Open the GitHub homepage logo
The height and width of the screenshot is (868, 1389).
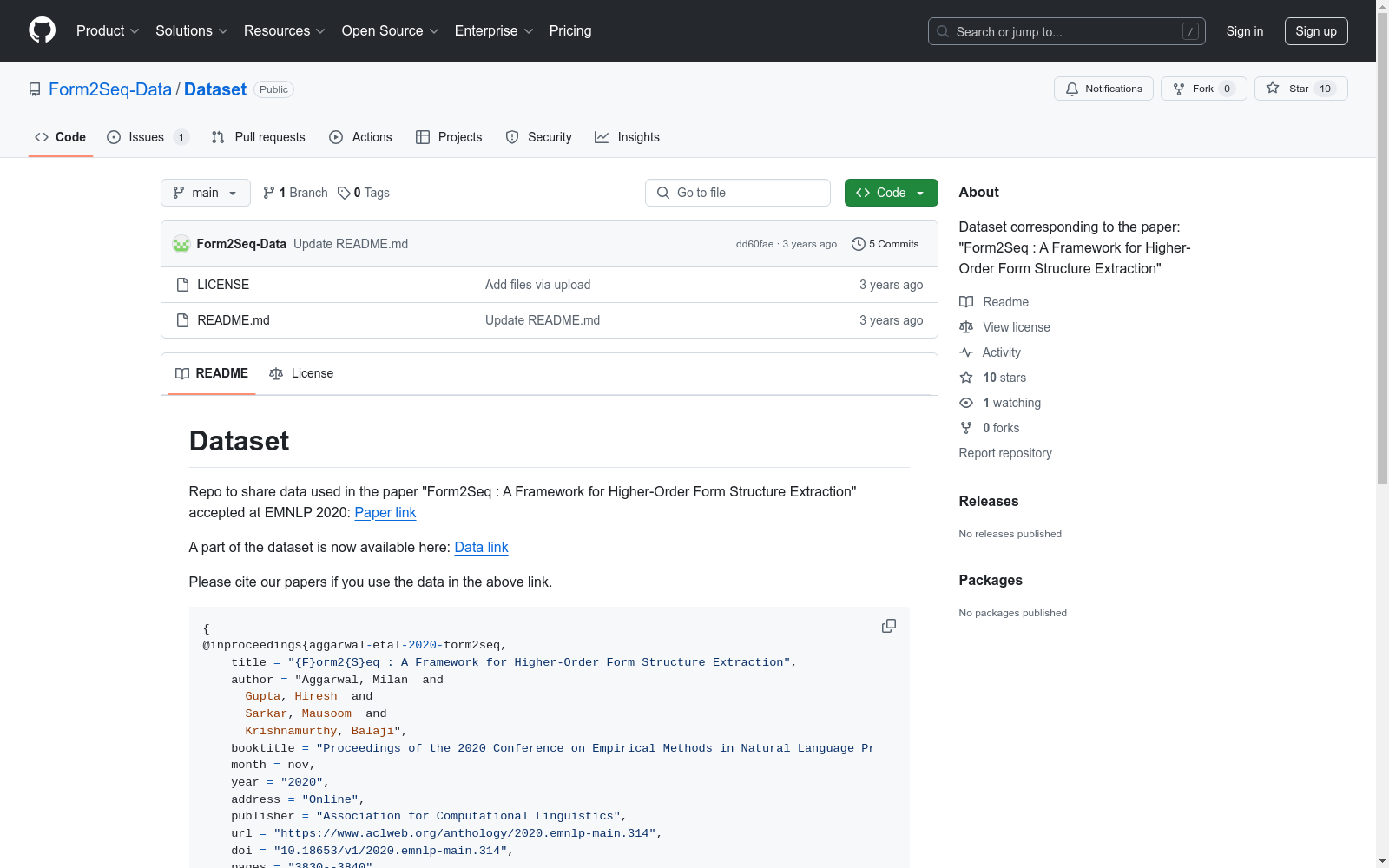point(42,30)
